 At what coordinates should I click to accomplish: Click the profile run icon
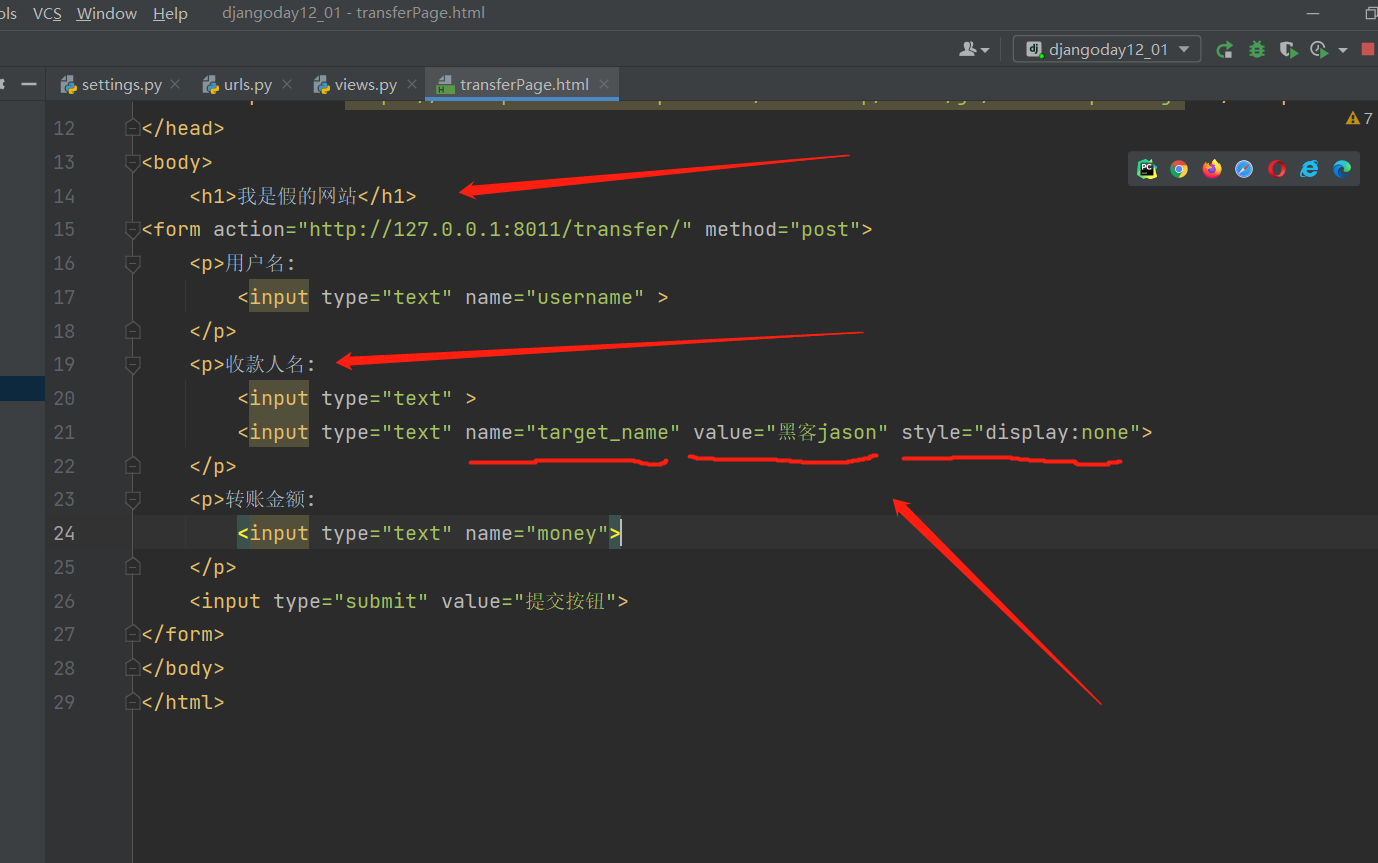click(x=1319, y=49)
